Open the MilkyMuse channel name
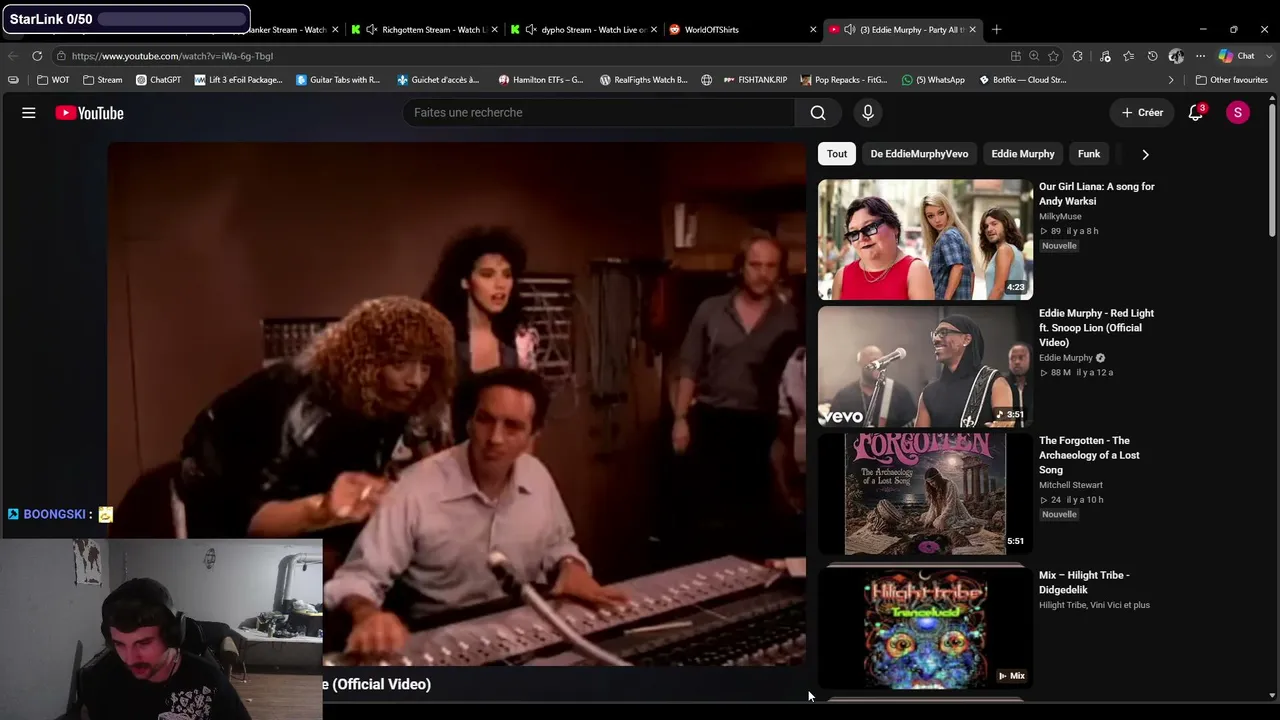The width and height of the screenshot is (1280, 720). (1060, 216)
